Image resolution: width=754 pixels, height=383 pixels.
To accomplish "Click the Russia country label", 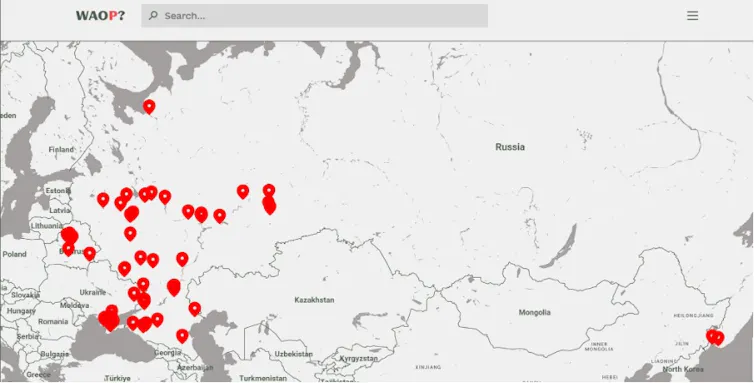I will pyautogui.click(x=510, y=147).
